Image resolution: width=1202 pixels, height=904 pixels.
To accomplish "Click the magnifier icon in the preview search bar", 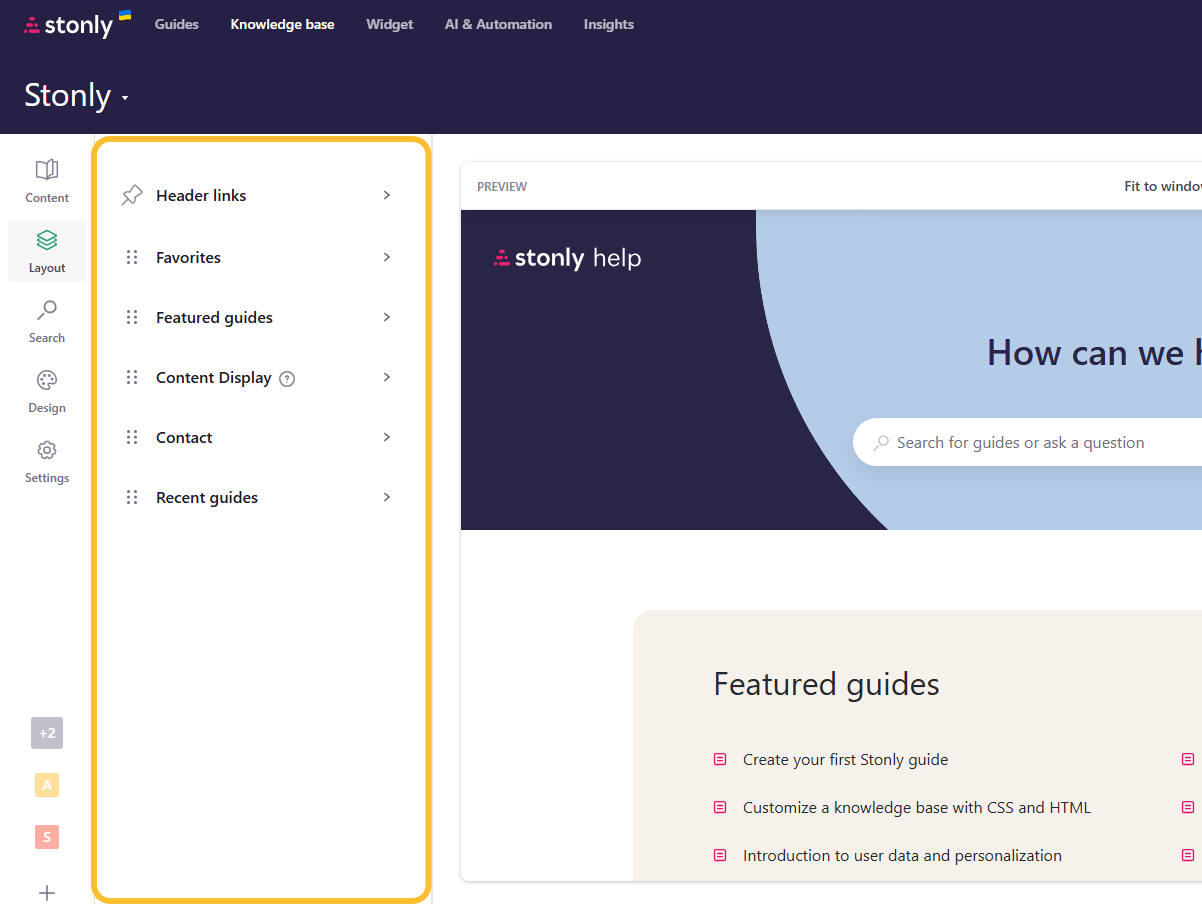I will (882, 442).
